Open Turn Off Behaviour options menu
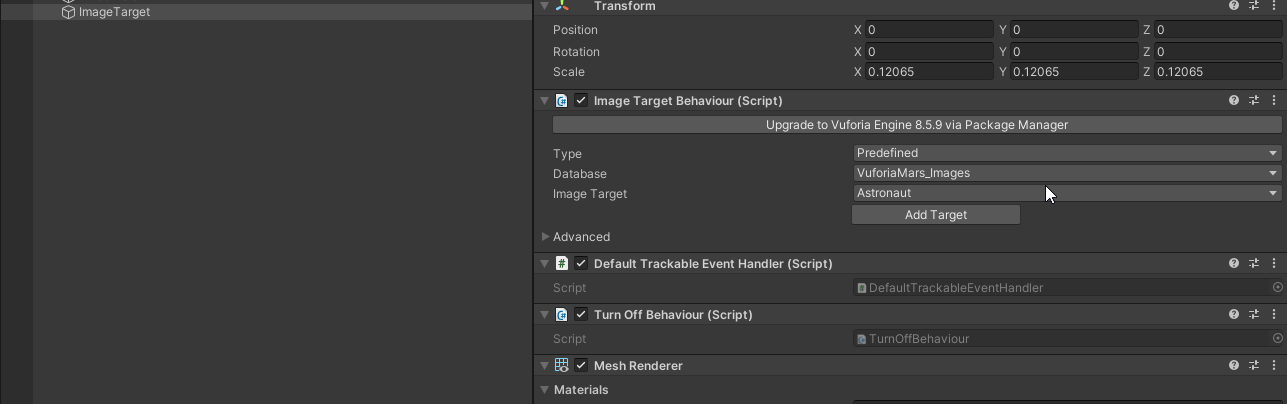Image resolution: width=1287 pixels, height=404 pixels. [x=1274, y=315]
